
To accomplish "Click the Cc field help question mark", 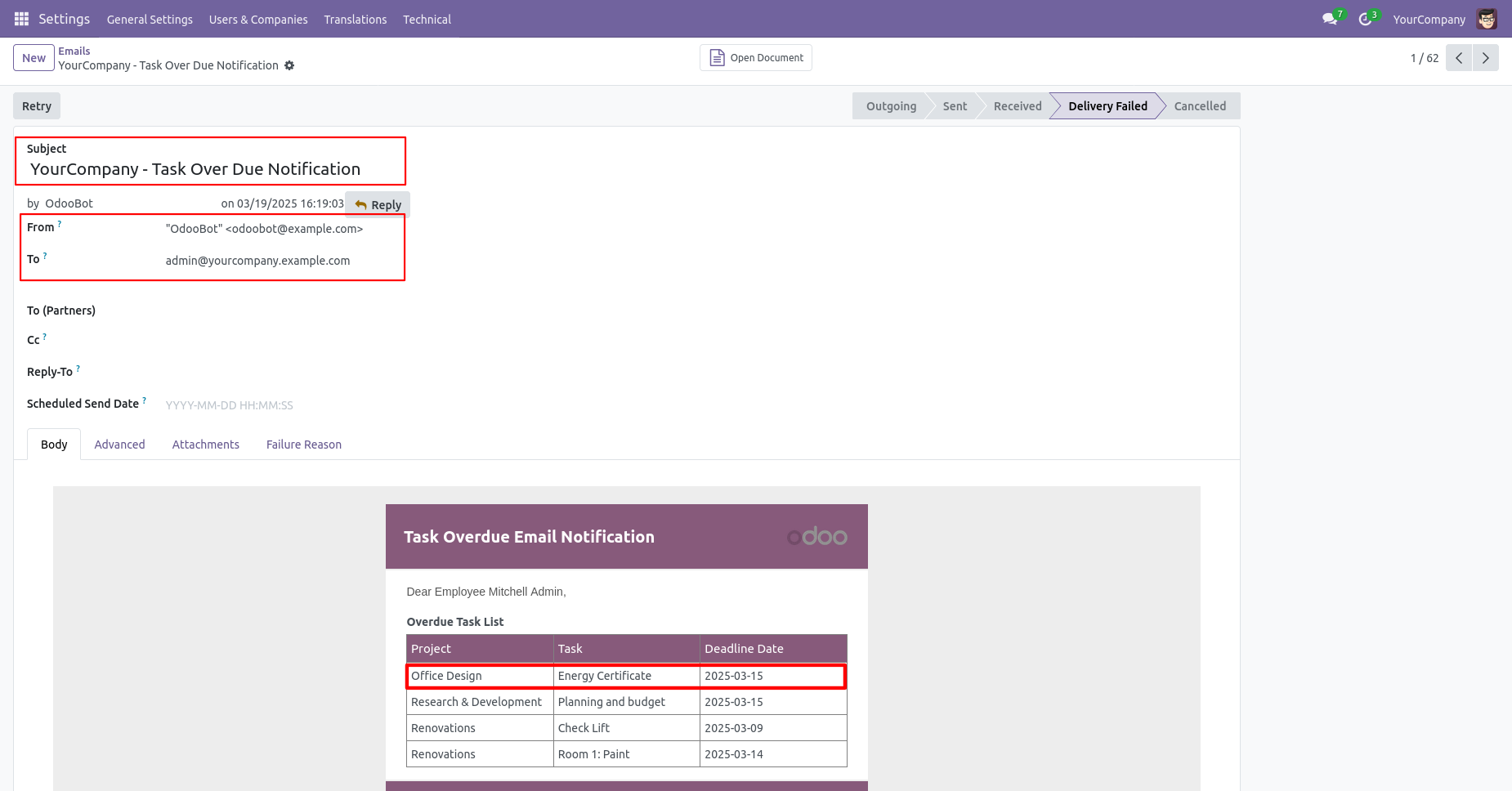I will (x=45, y=336).
